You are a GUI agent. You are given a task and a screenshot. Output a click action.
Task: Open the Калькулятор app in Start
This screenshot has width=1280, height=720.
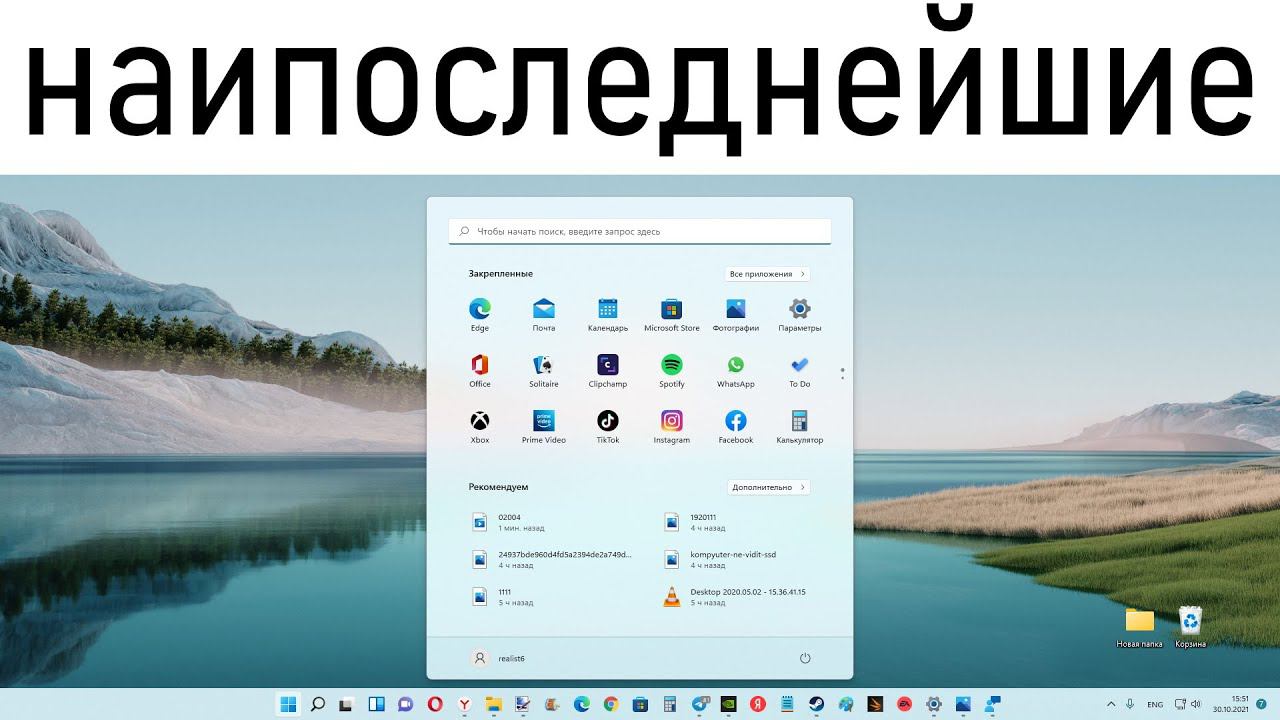pyautogui.click(x=800, y=426)
